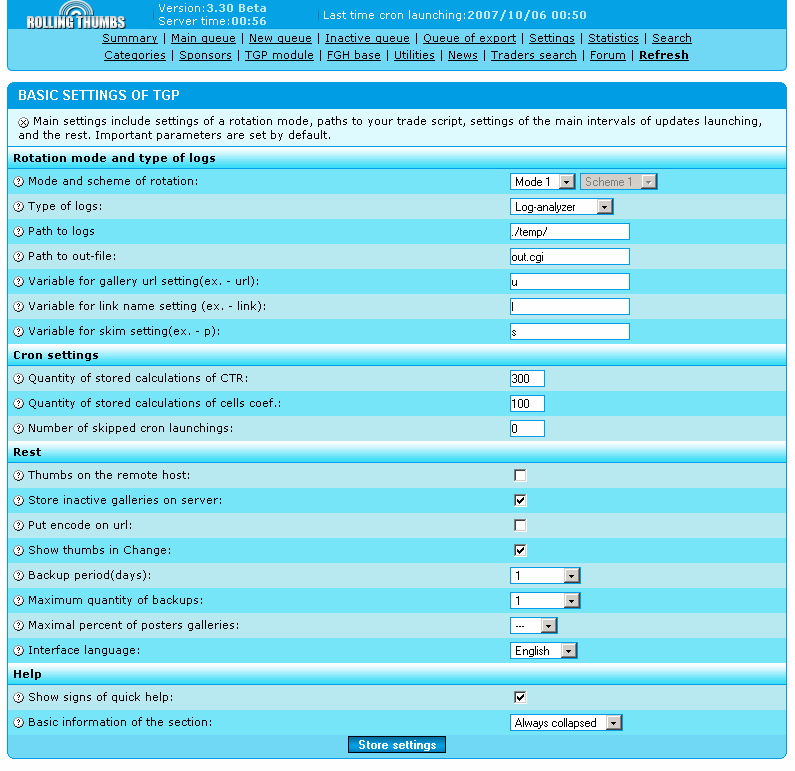Click the Path to out-file input field

coord(570,256)
